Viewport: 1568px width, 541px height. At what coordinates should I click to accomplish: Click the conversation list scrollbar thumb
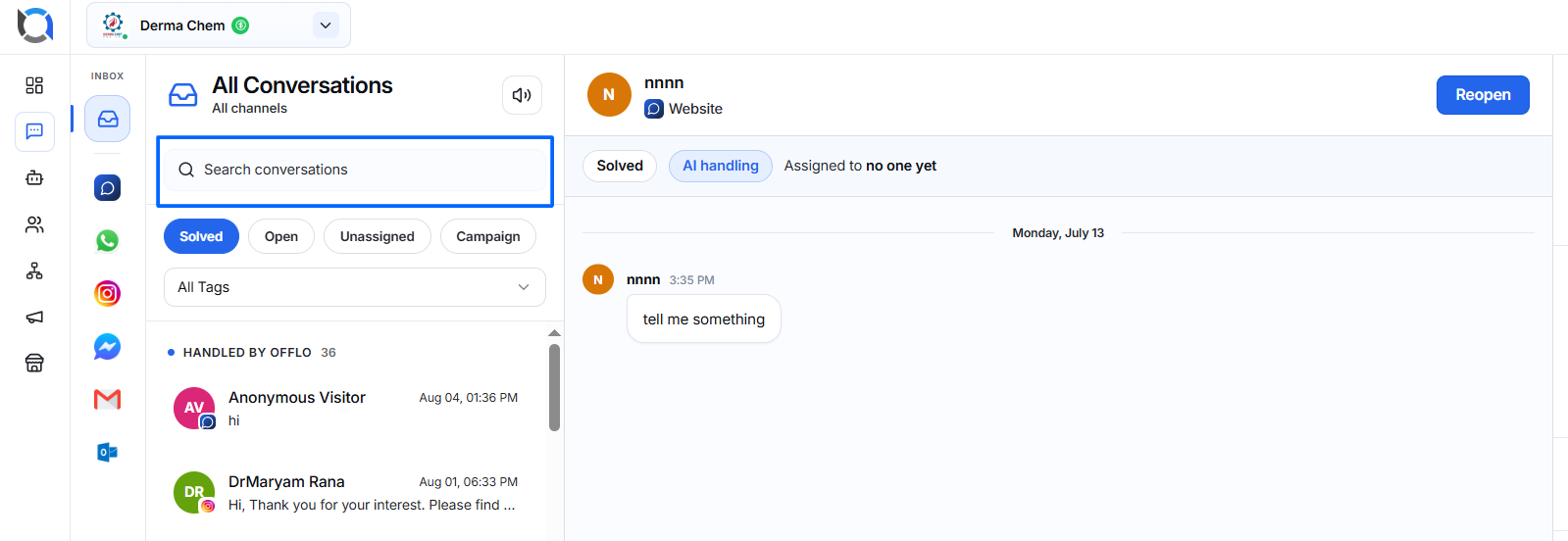554,387
